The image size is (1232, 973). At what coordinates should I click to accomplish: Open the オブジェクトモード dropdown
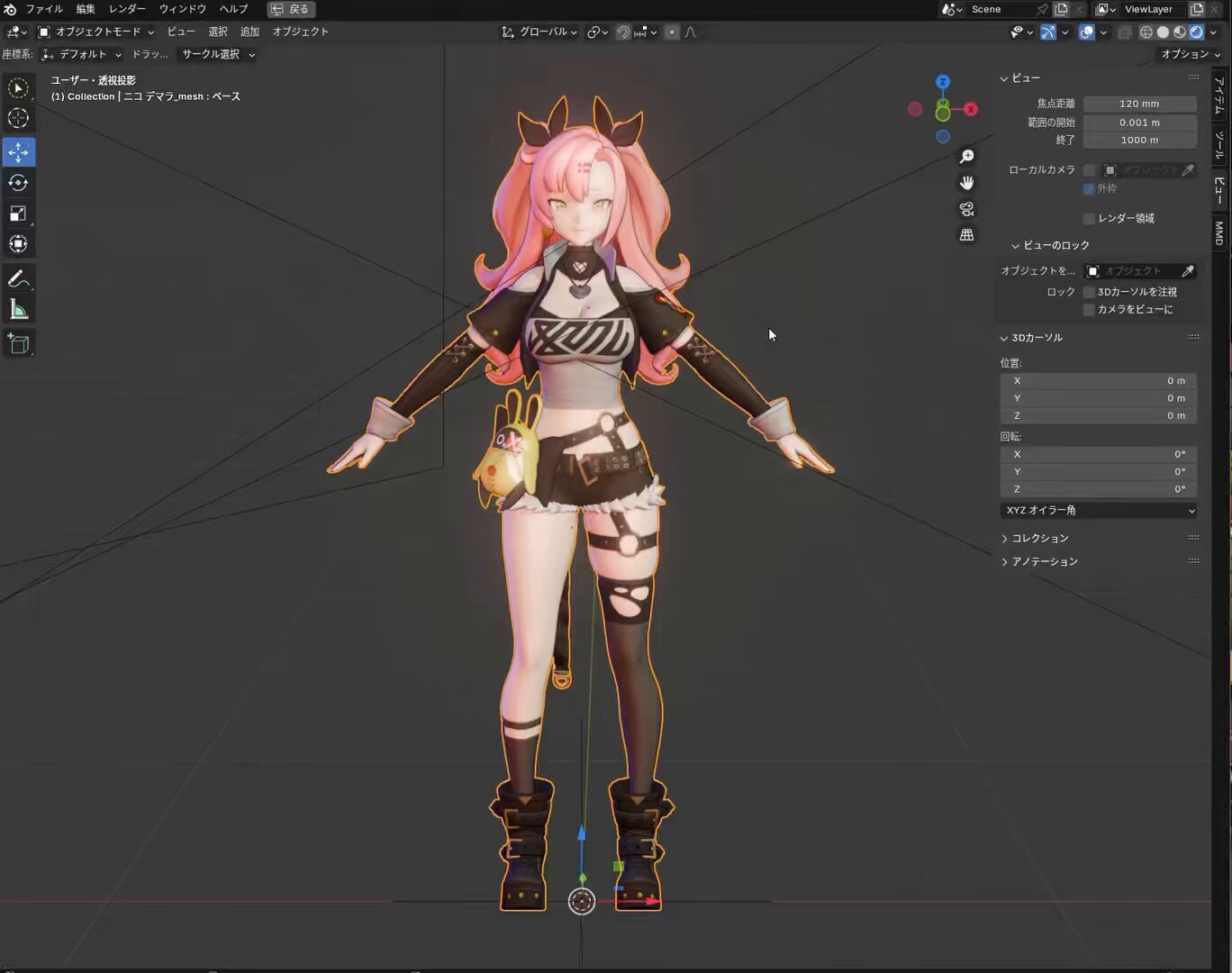pyautogui.click(x=95, y=32)
